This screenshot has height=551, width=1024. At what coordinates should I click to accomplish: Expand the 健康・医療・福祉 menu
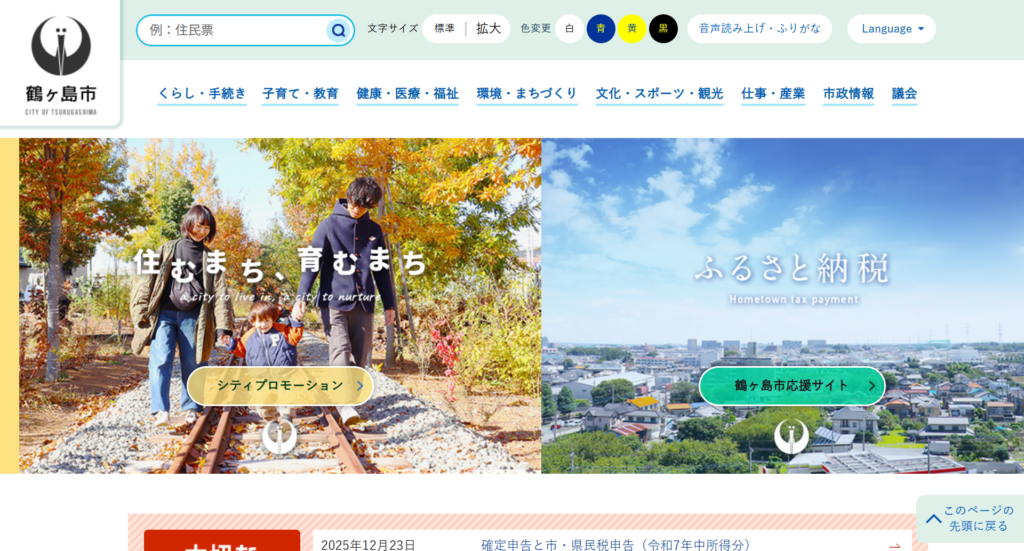407,94
